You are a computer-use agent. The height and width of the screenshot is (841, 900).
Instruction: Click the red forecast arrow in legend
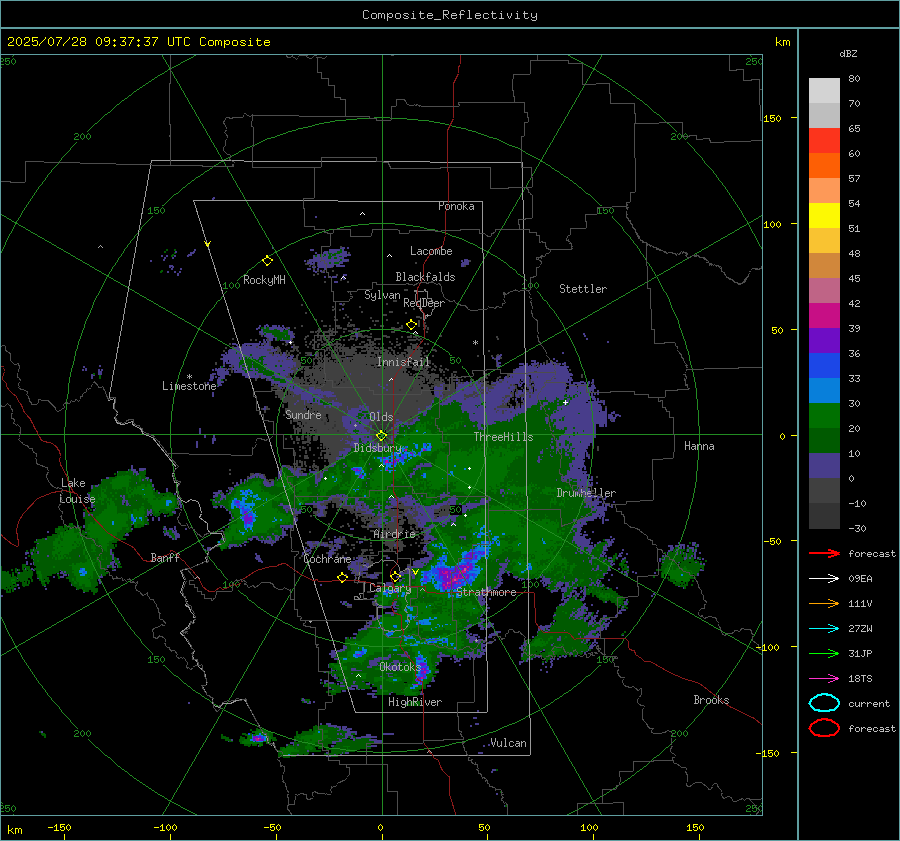[x=824, y=553]
